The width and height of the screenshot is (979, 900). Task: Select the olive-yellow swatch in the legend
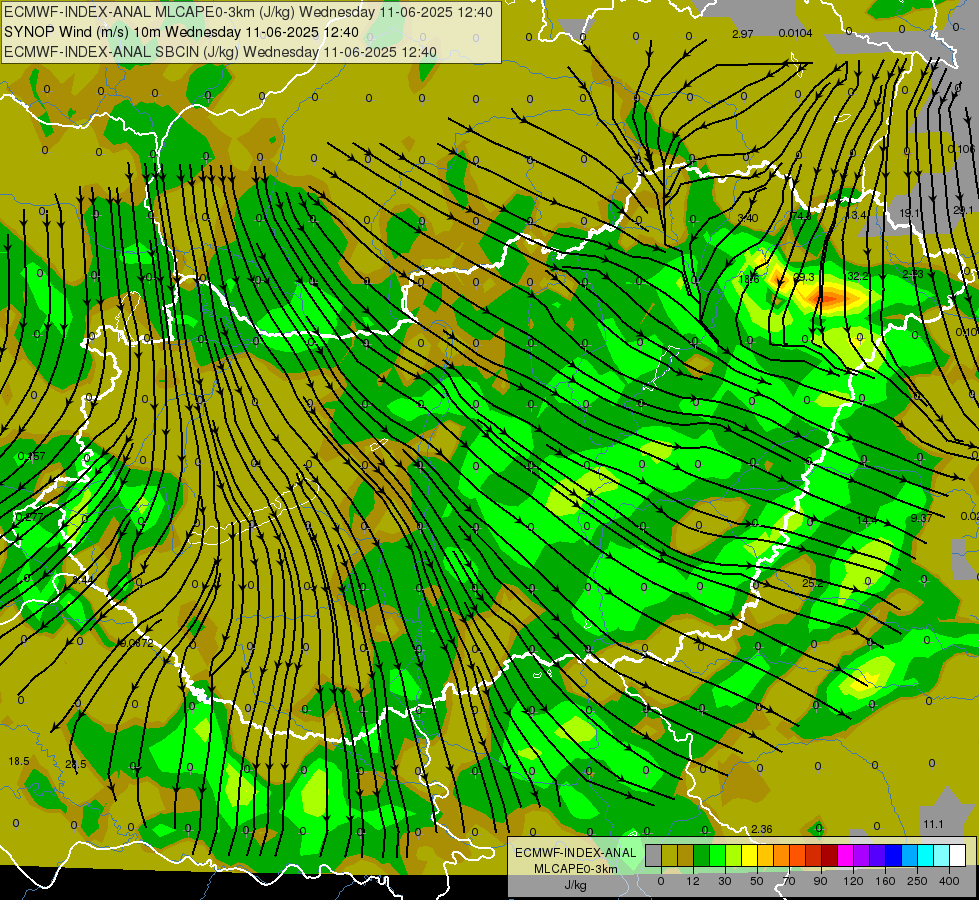coord(669,855)
